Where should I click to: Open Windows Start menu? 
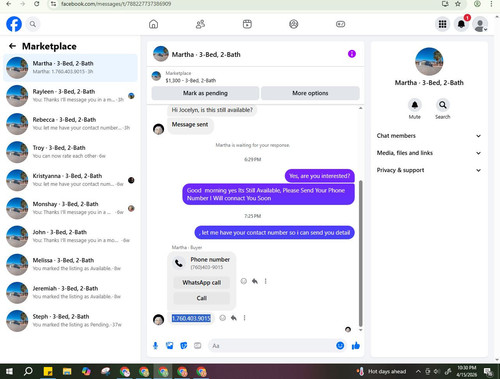9,371
